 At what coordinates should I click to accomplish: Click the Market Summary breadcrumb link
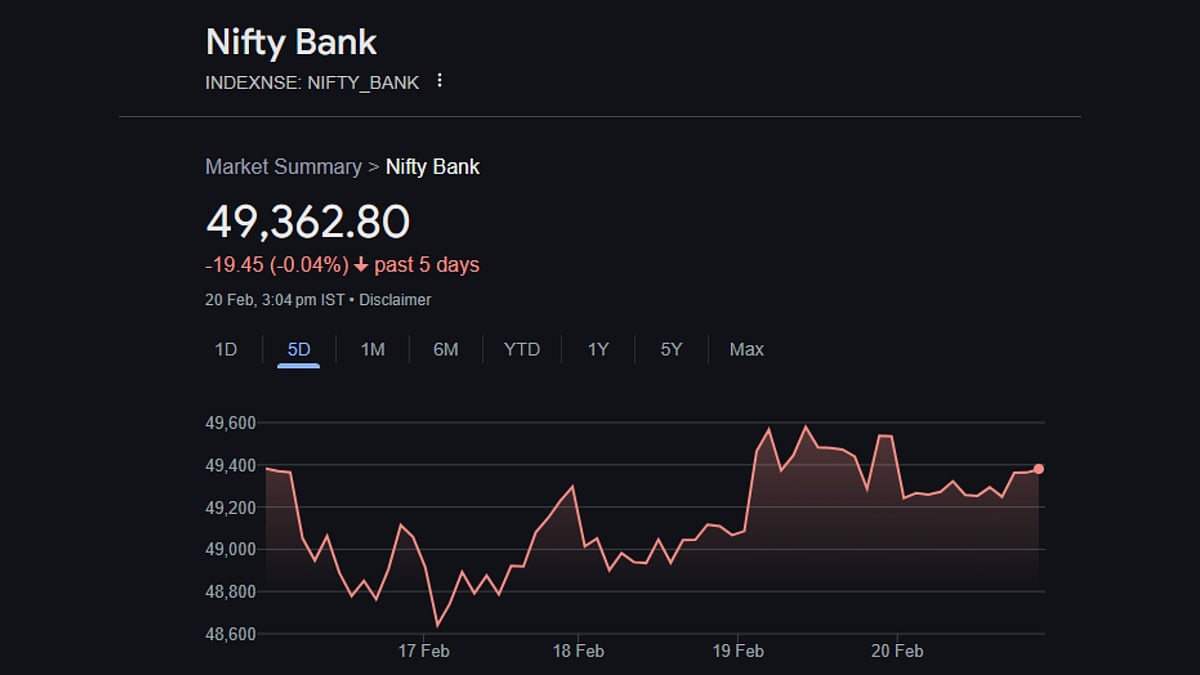pos(283,167)
